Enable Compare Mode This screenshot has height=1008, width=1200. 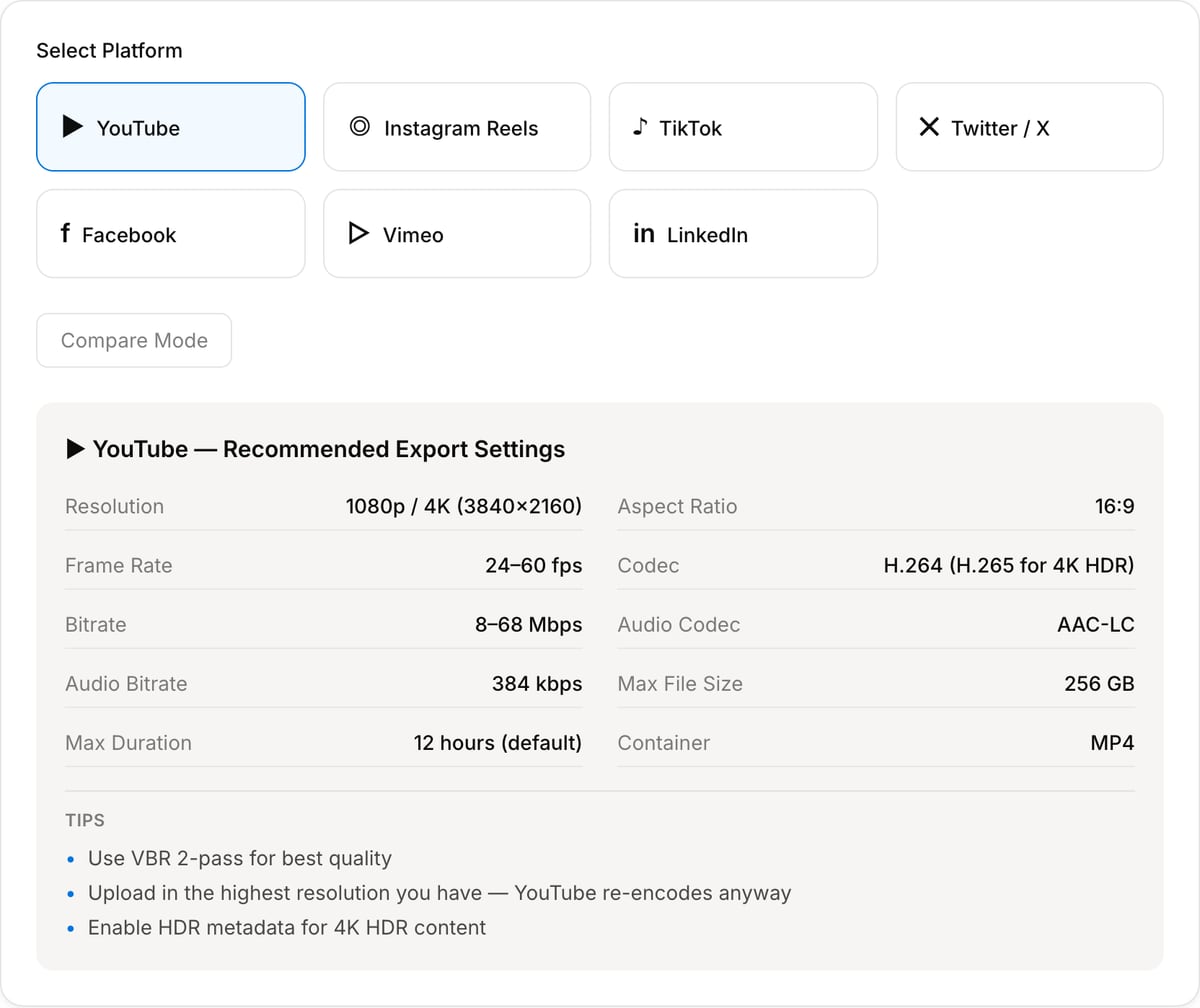134,340
